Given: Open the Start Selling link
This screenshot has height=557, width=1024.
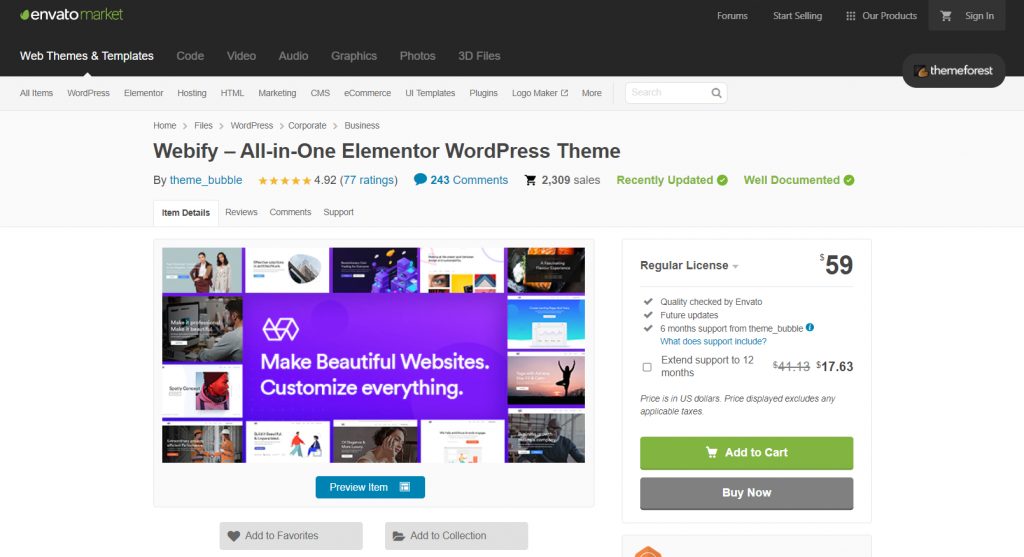Looking at the screenshot, I should tap(797, 16).
